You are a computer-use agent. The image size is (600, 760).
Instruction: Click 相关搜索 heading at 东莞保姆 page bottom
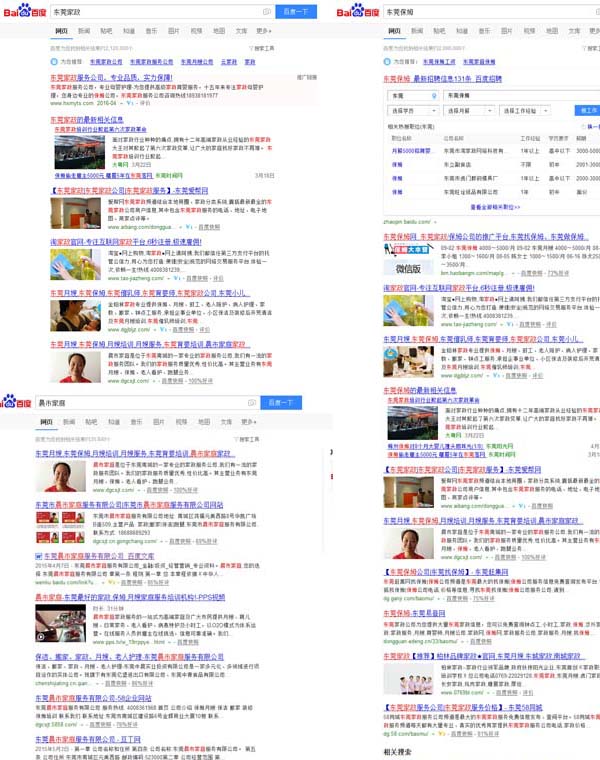[397, 752]
